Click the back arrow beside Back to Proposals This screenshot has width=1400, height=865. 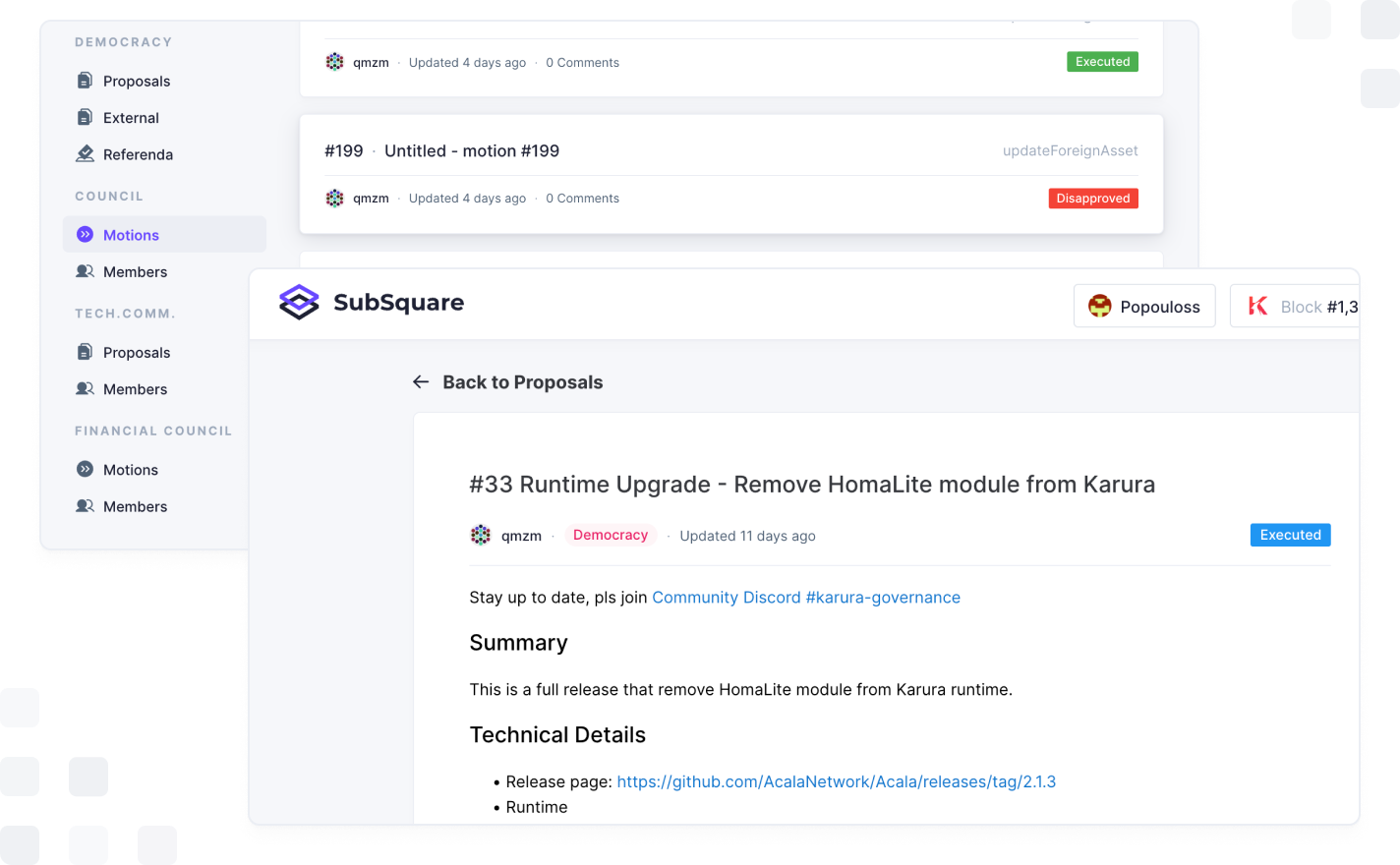point(421,382)
